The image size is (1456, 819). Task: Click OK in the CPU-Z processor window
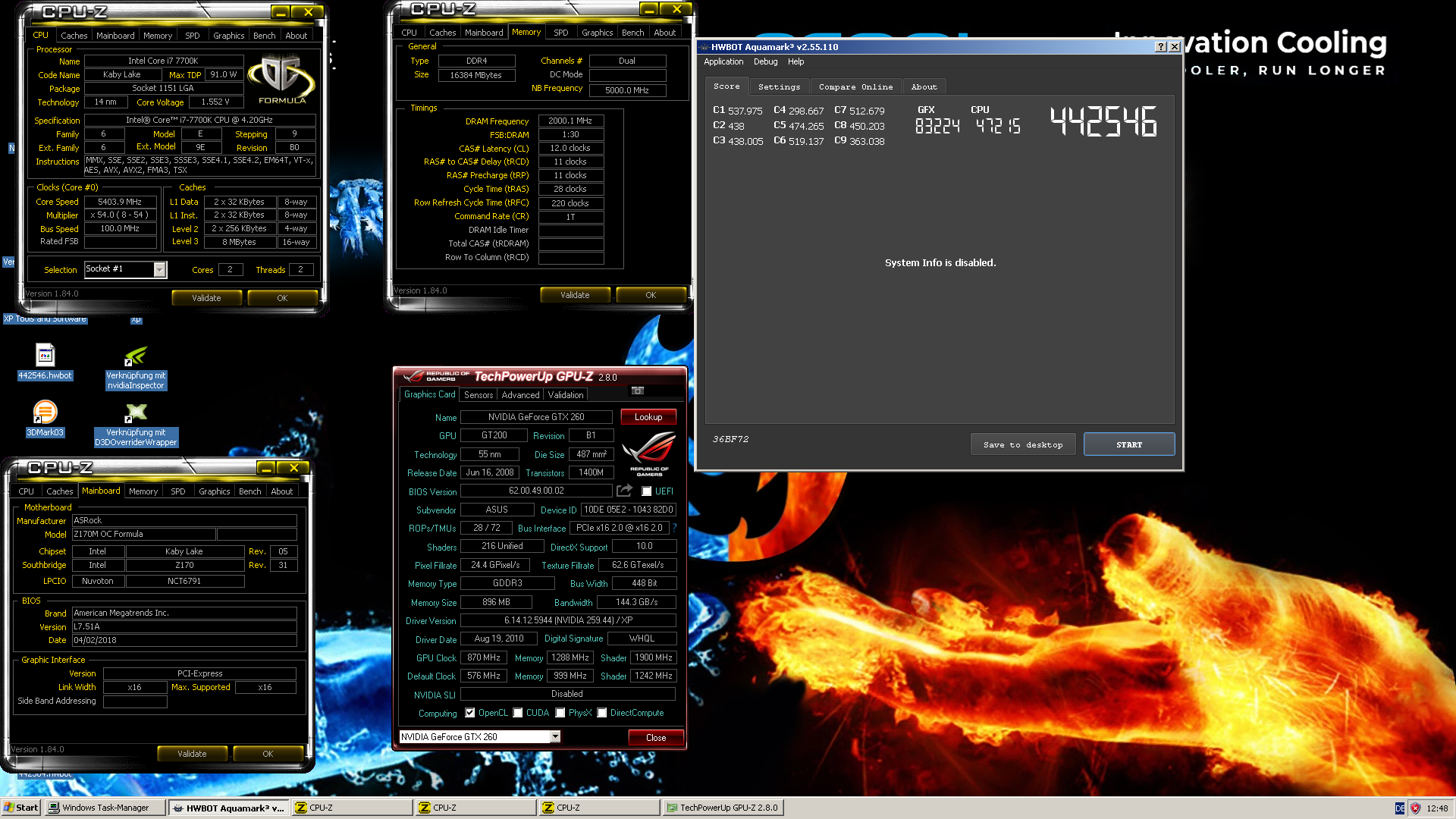(x=282, y=298)
